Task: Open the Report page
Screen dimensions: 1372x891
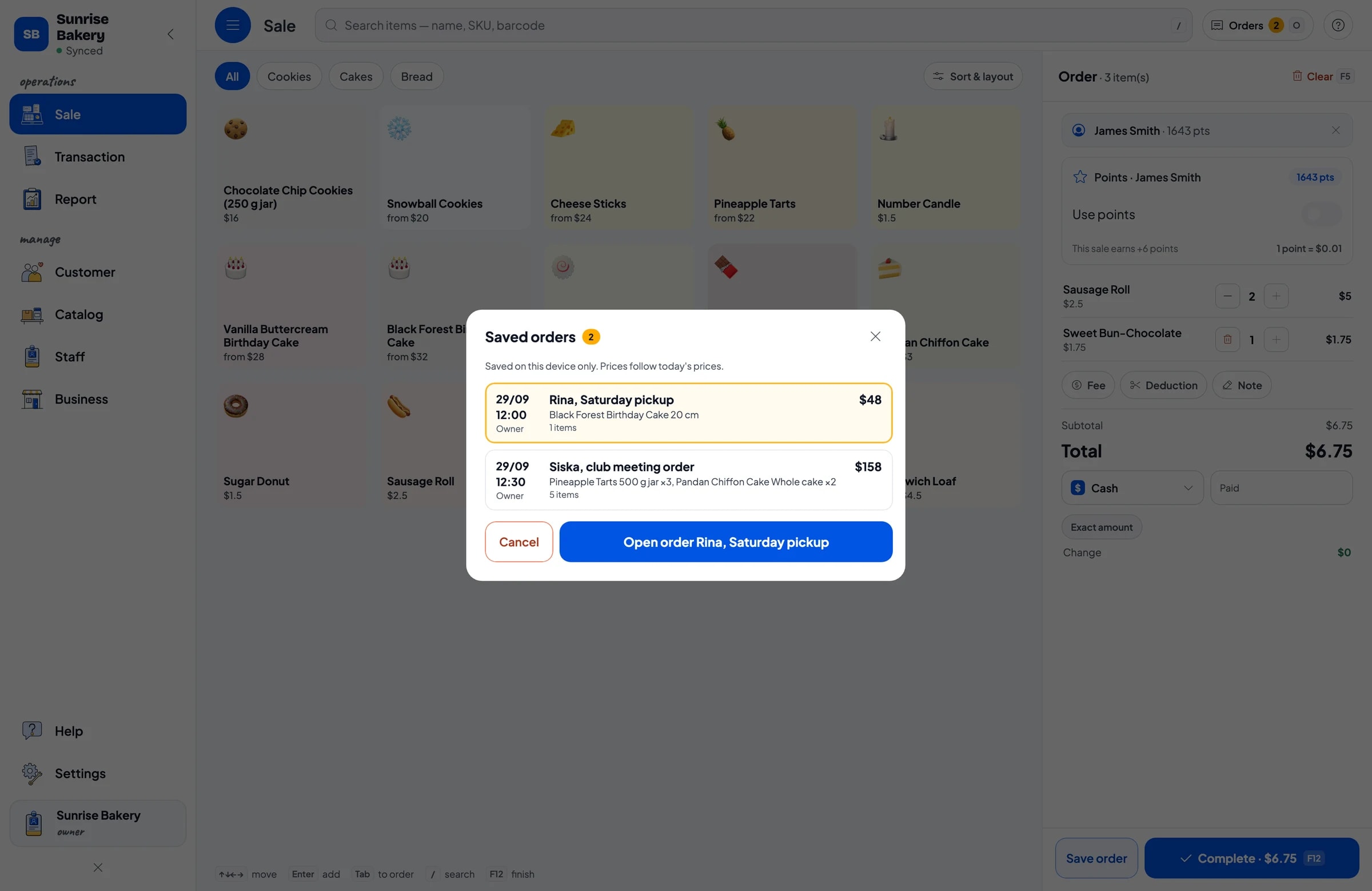Action: click(x=98, y=199)
